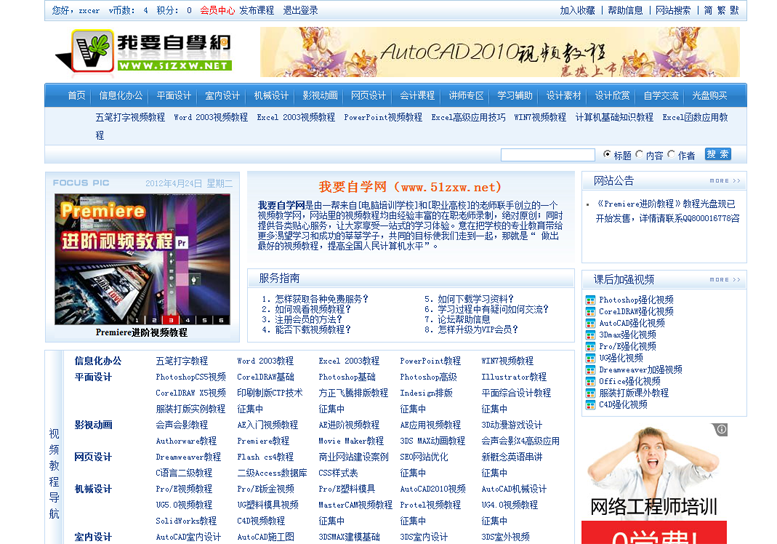Click 加入收藏 link
Image resolution: width=777 pixels, height=544 pixels.
(577, 10)
